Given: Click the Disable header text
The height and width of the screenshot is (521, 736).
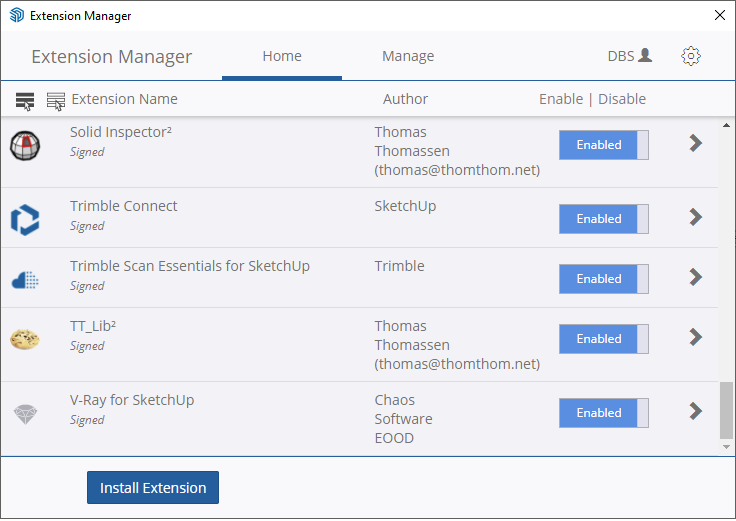Looking at the screenshot, I should [621, 99].
